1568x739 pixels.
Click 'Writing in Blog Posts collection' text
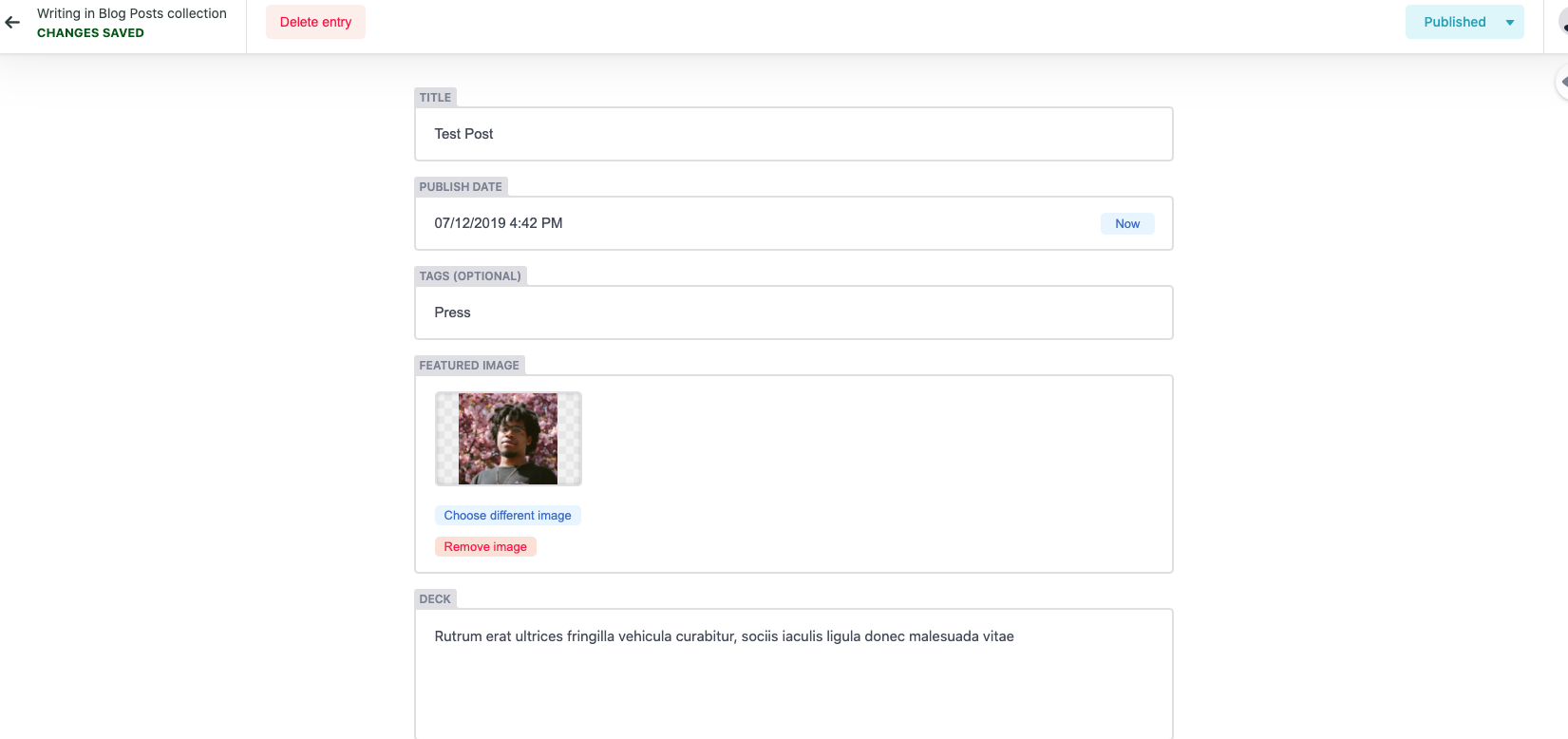tap(132, 13)
